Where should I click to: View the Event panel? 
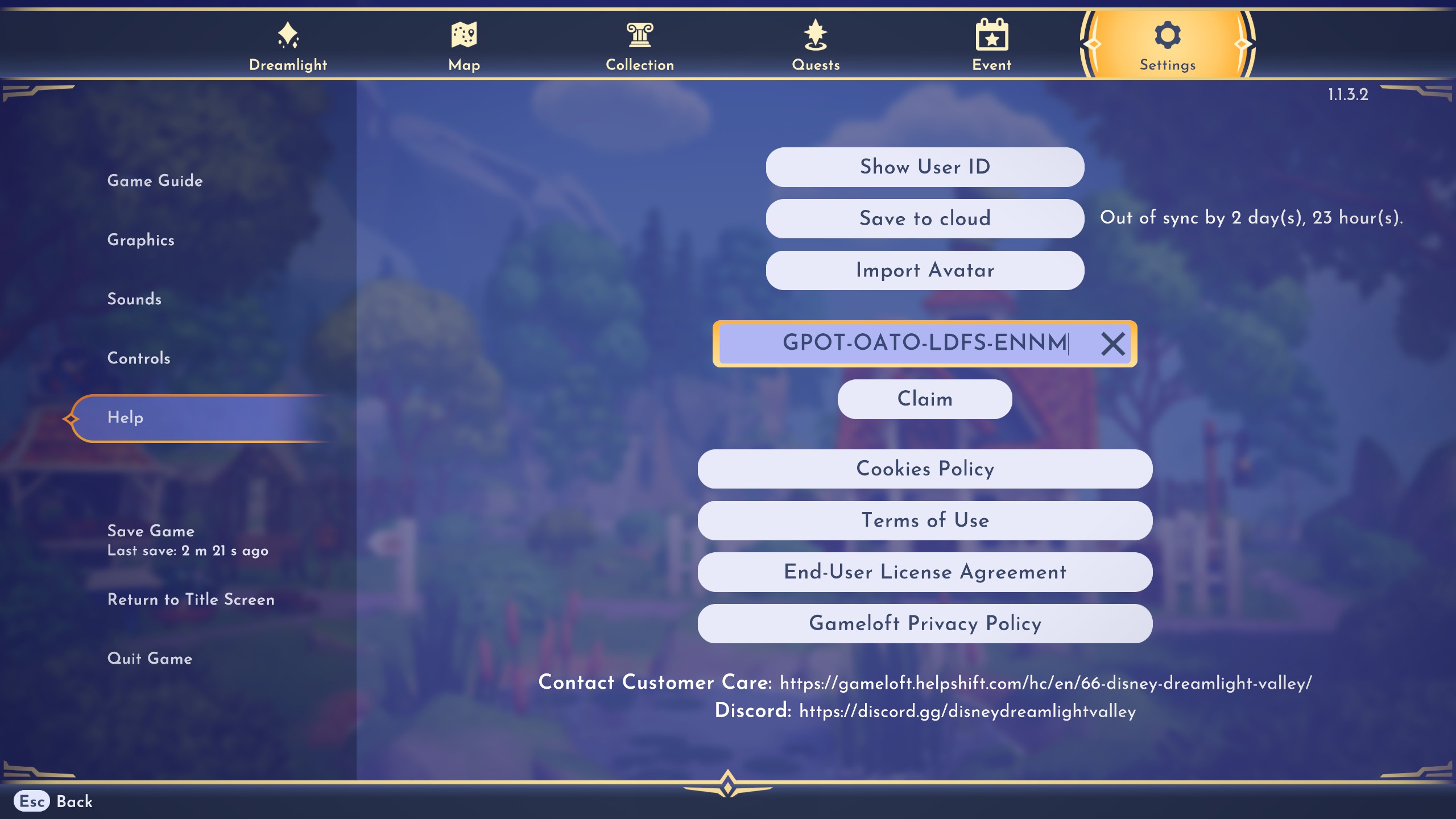click(991, 46)
